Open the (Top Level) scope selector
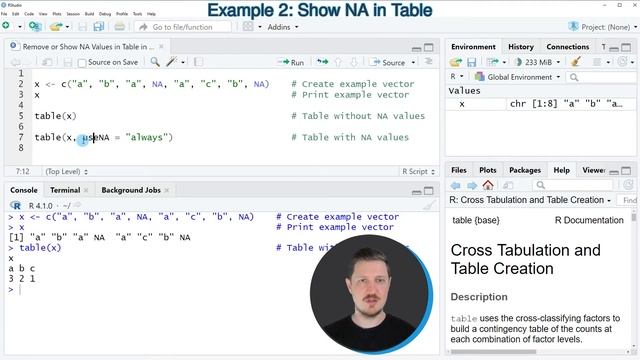The height and width of the screenshot is (360, 640). click(x=66, y=171)
